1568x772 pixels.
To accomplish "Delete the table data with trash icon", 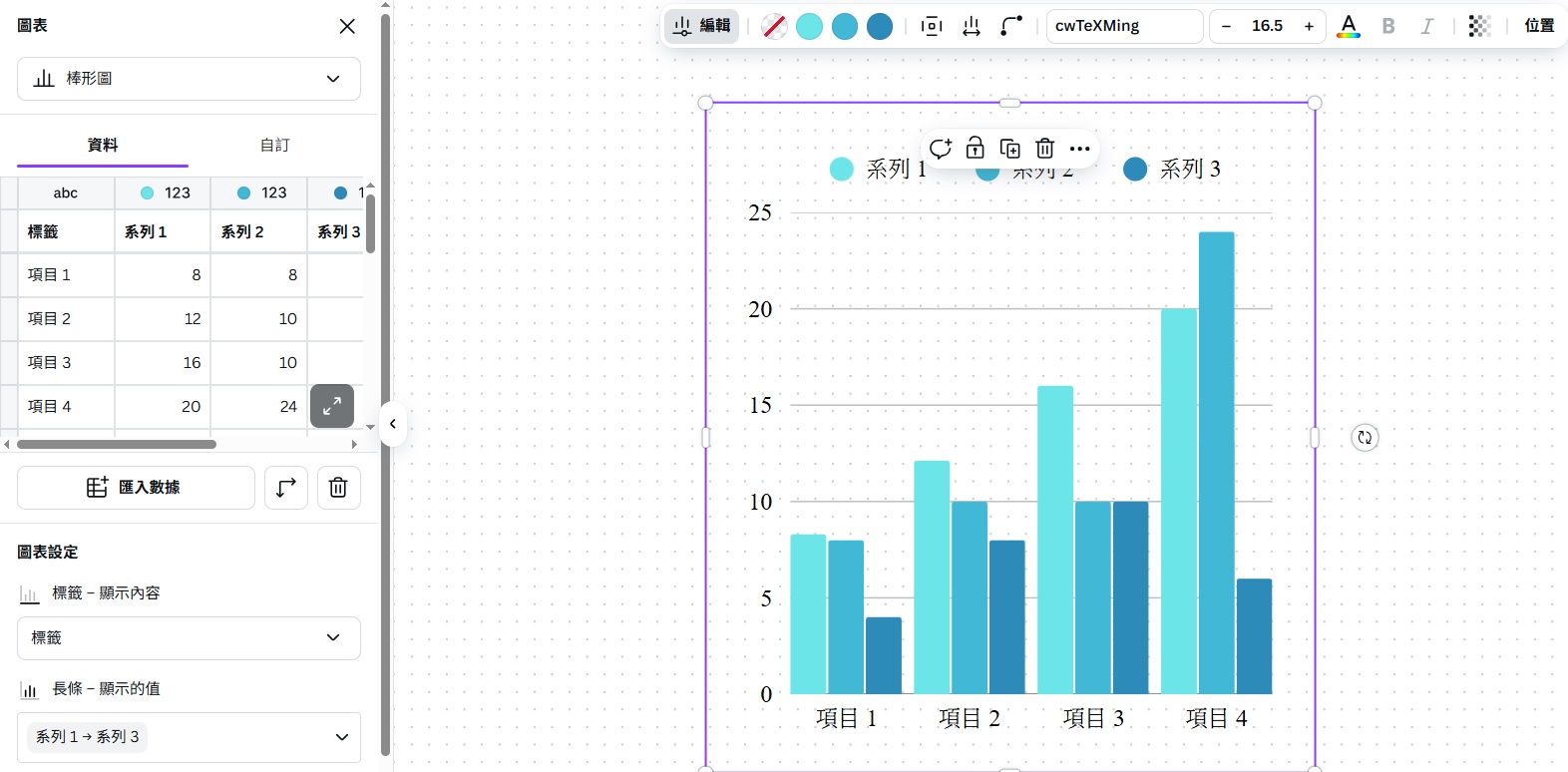I will (338, 488).
